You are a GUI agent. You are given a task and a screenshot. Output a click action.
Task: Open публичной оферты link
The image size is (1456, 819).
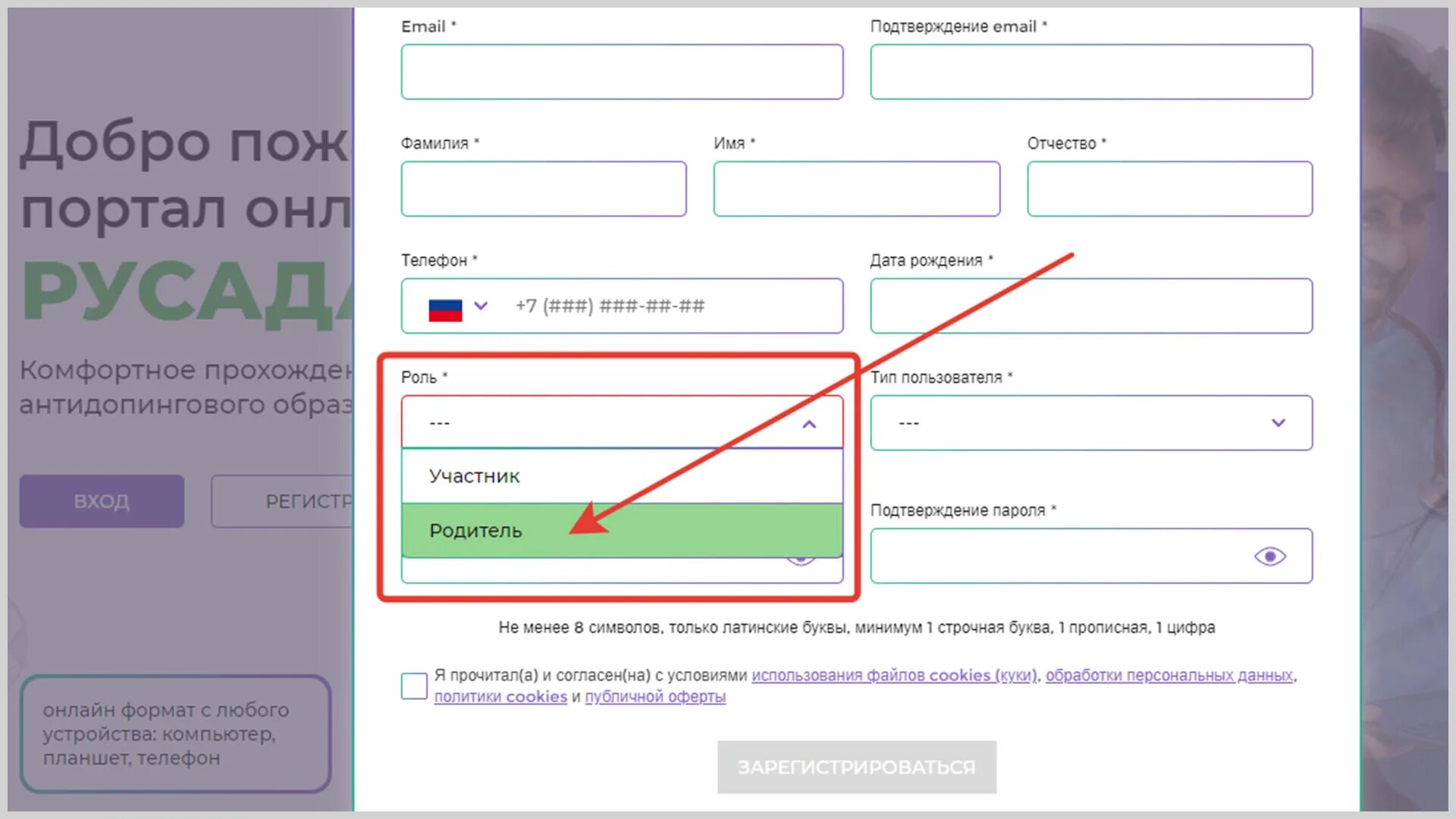point(655,696)
